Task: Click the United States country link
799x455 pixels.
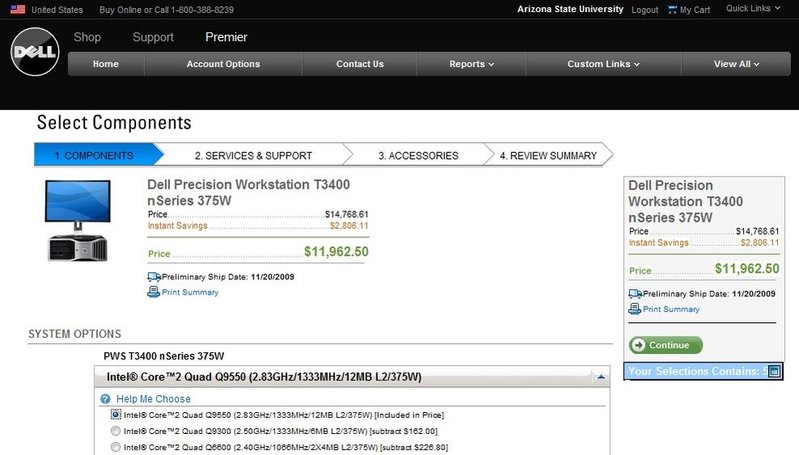Action: [57, 10]
